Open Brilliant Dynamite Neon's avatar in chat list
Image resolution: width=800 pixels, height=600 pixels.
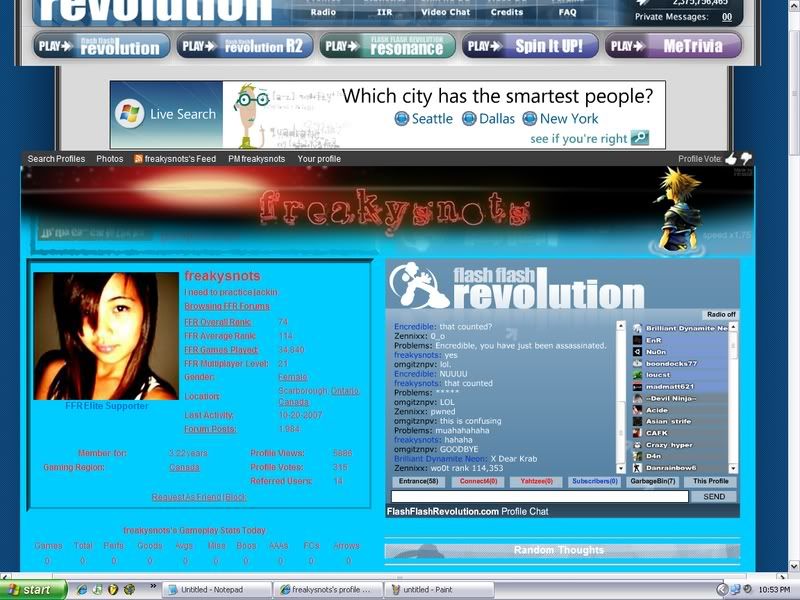(x=637, y=329)
